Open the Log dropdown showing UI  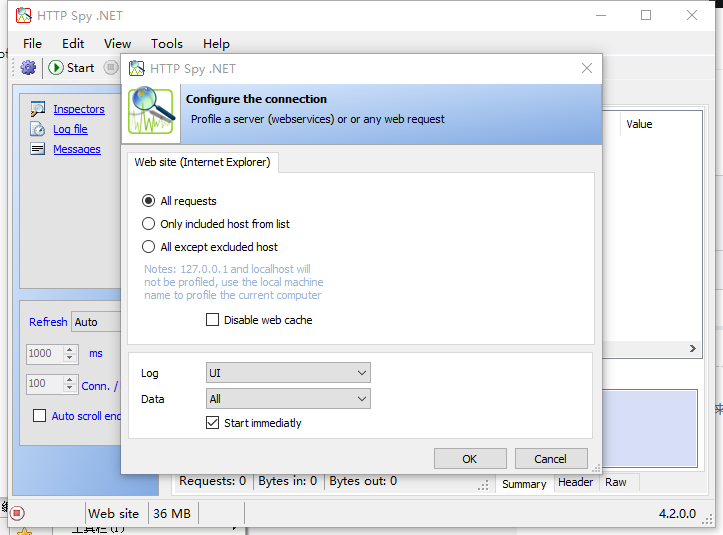287,373
